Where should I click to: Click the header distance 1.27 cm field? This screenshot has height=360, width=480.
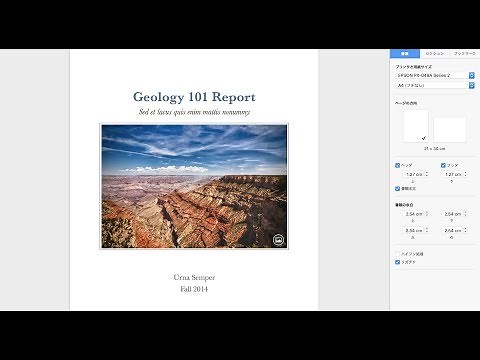413,174
